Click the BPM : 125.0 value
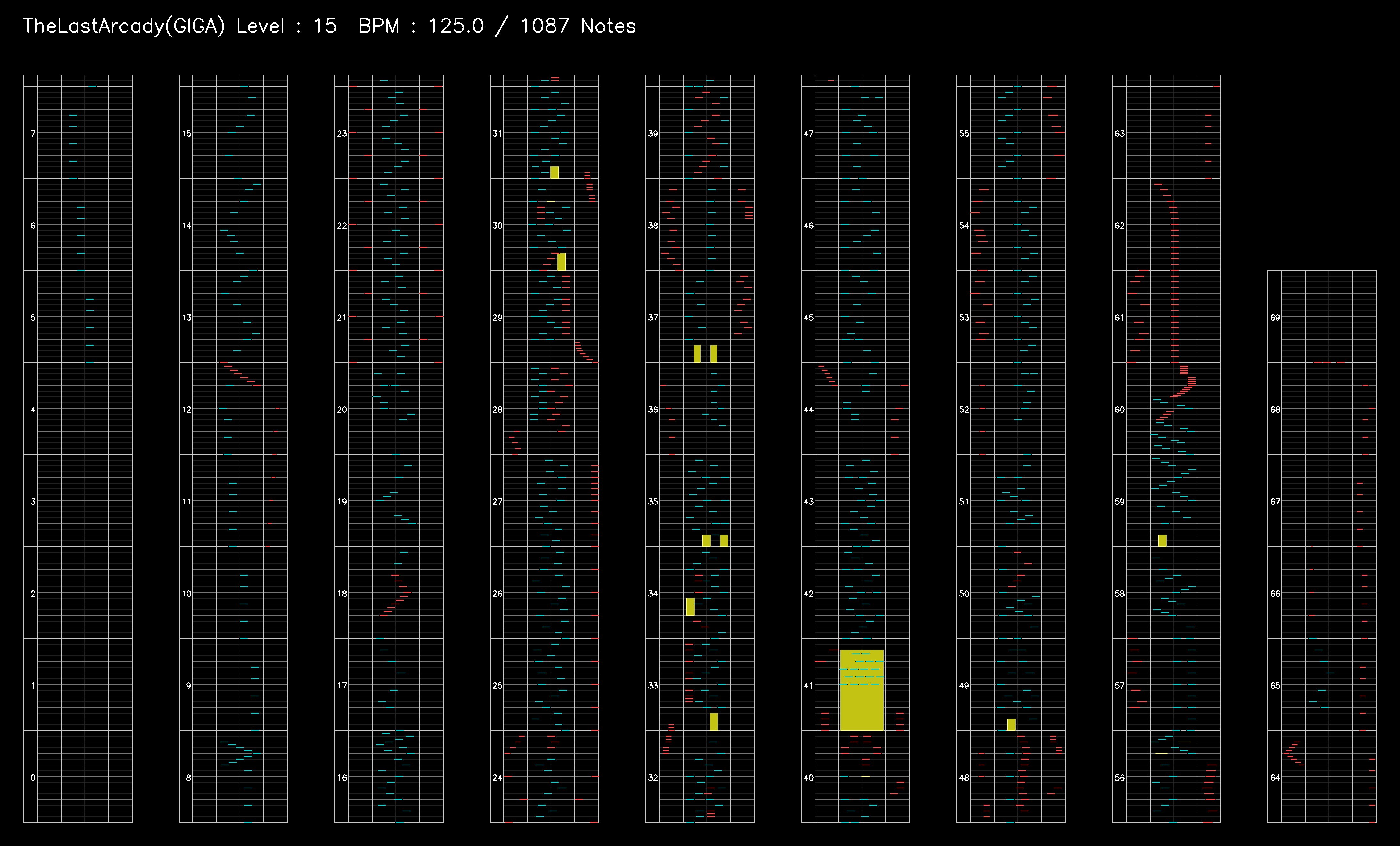 [x=421, y=26]
